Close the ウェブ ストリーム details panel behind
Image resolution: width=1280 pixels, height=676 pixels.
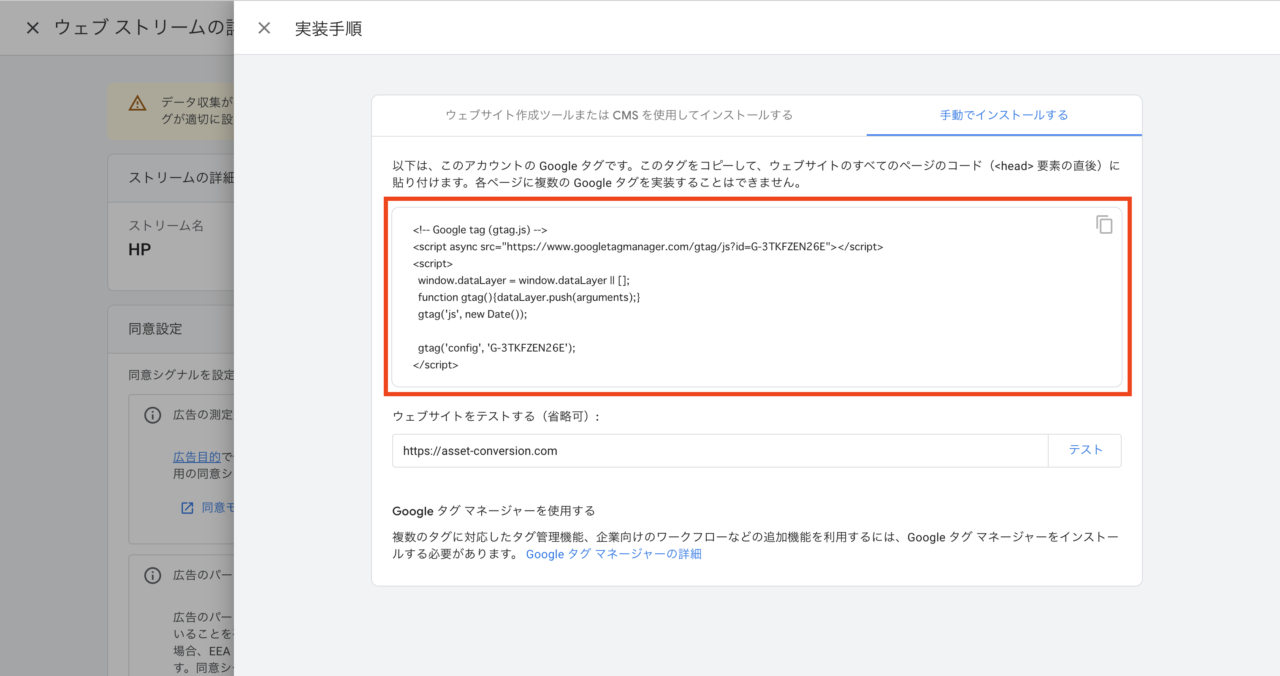click(32, 28)
